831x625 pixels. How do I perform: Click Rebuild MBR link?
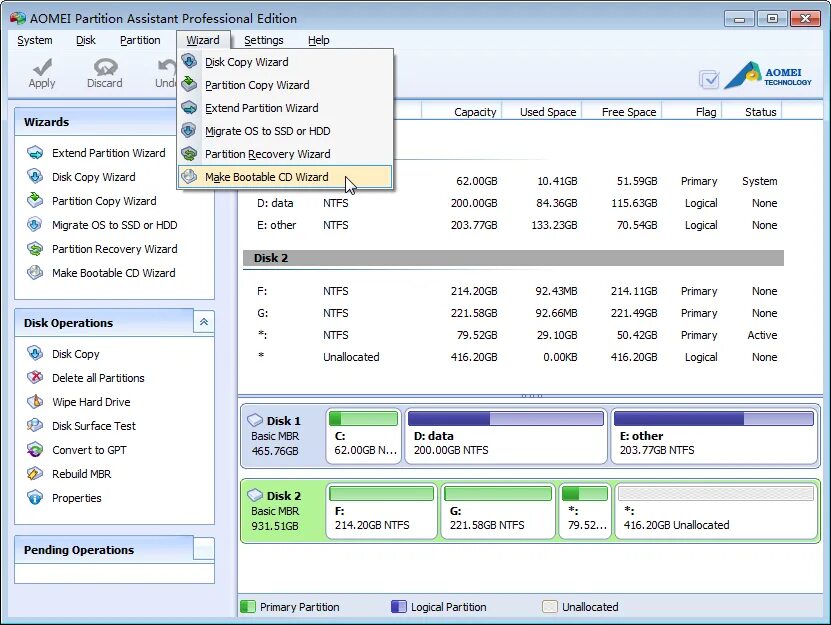(x=82, y=474)
